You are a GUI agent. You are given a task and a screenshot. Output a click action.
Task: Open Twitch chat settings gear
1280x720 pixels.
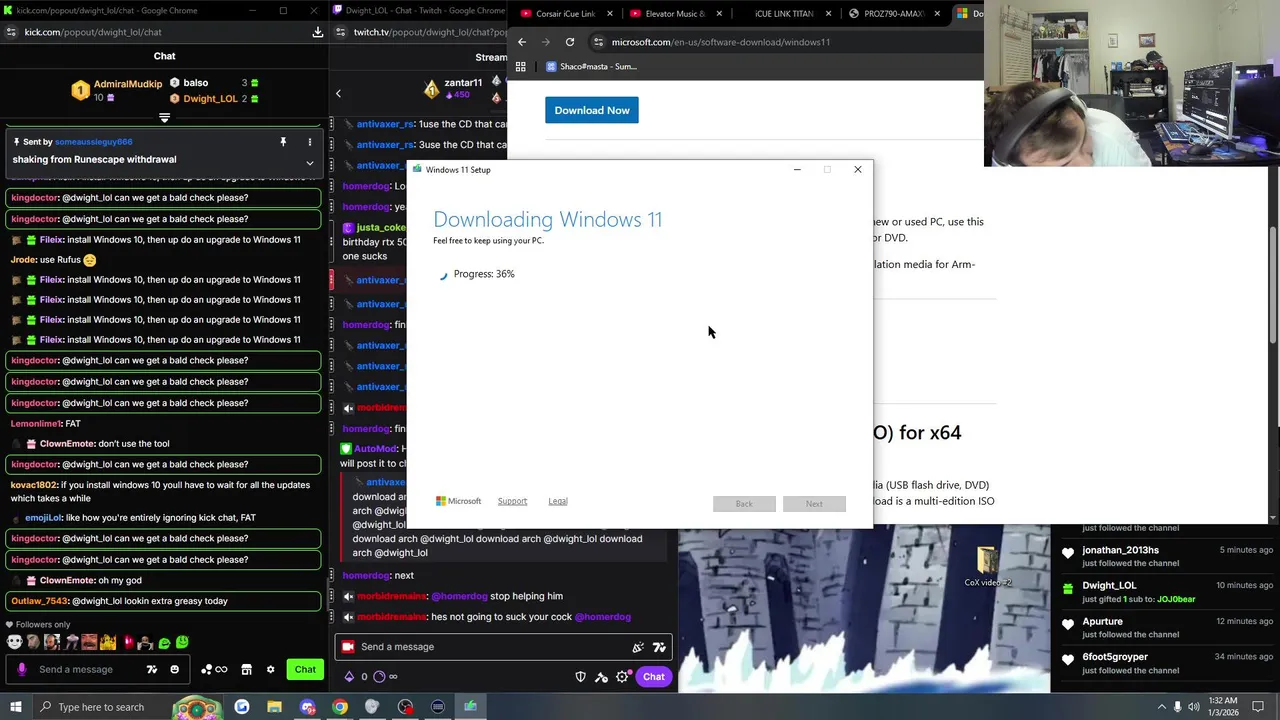point(622,677)
